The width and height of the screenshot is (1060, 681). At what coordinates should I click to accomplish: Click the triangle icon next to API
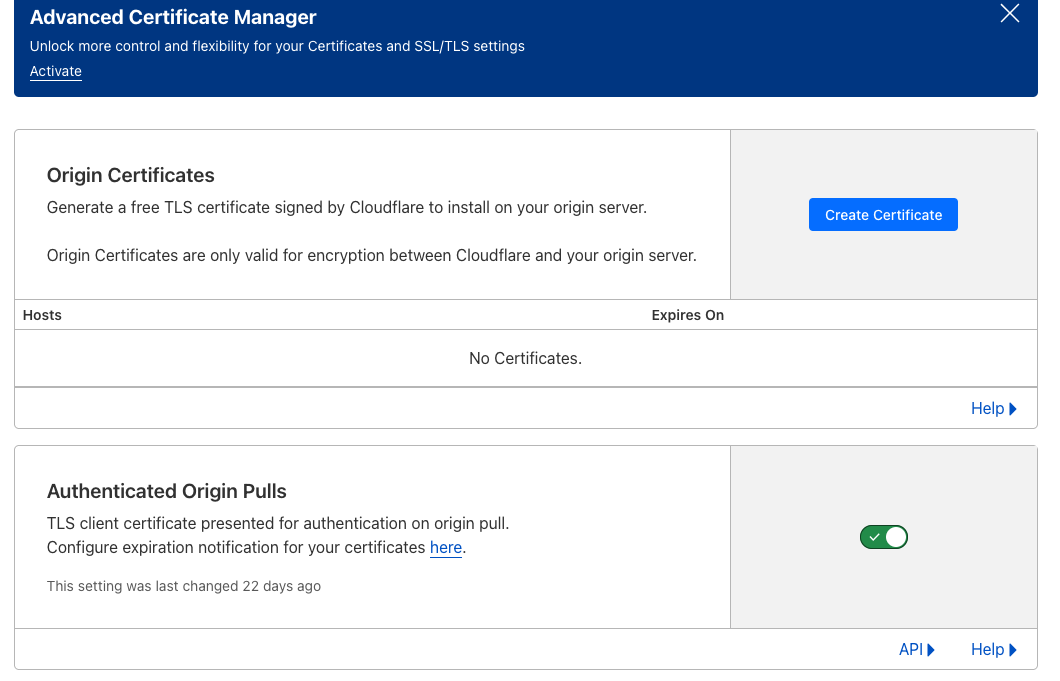point(931,649)
